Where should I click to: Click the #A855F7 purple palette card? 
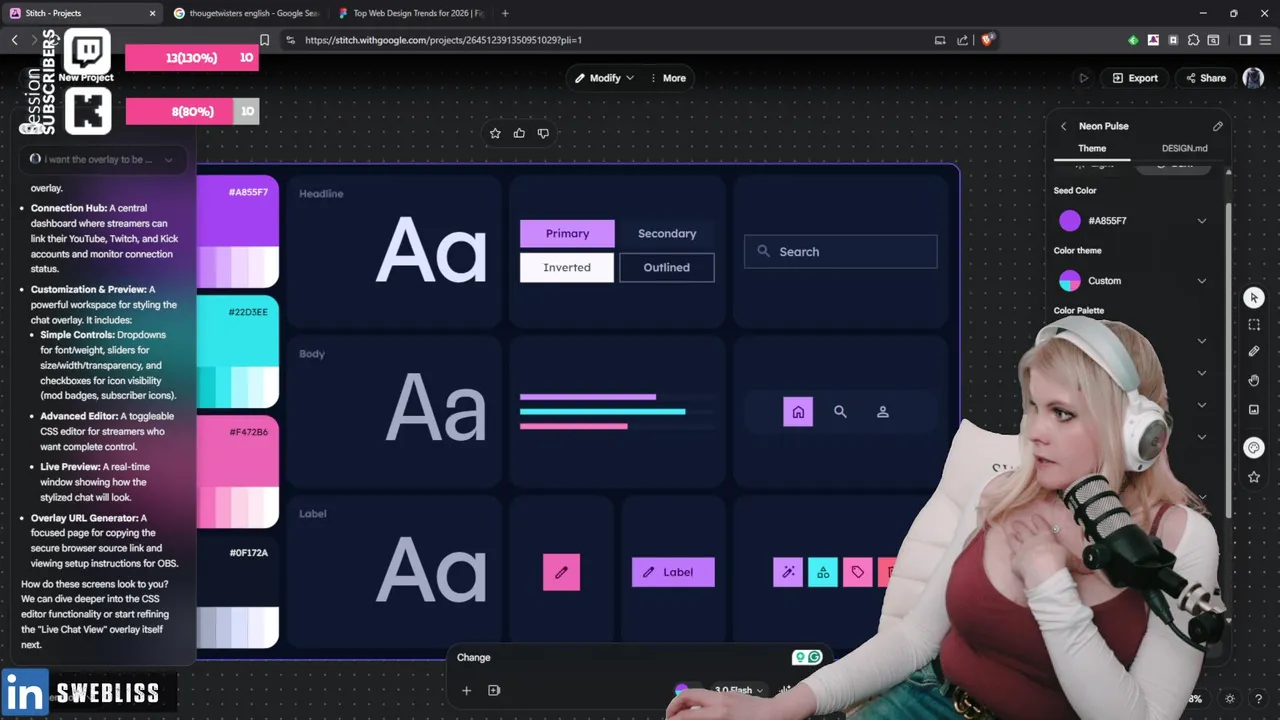tap(237, 232)
